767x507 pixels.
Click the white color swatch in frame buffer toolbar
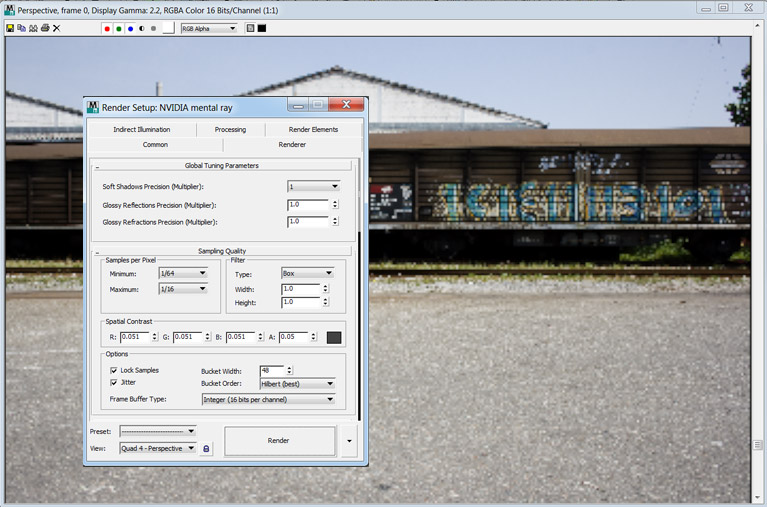[x=168, y=28]
